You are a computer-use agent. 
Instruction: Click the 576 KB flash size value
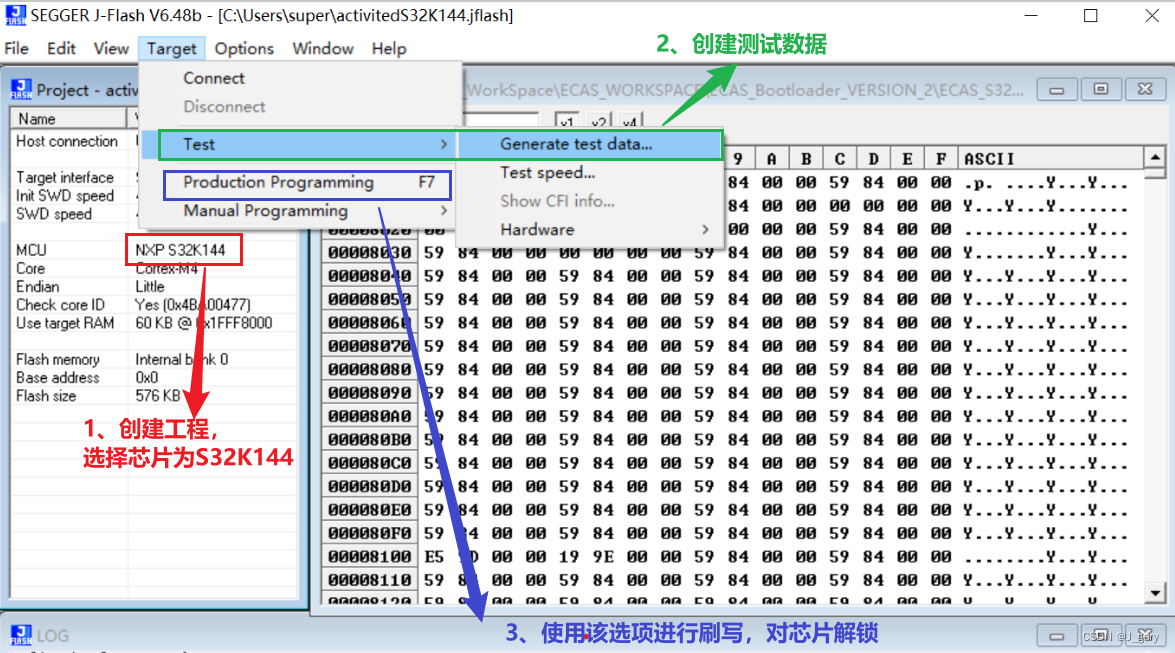pyautogui.click(x=157, y=396)
